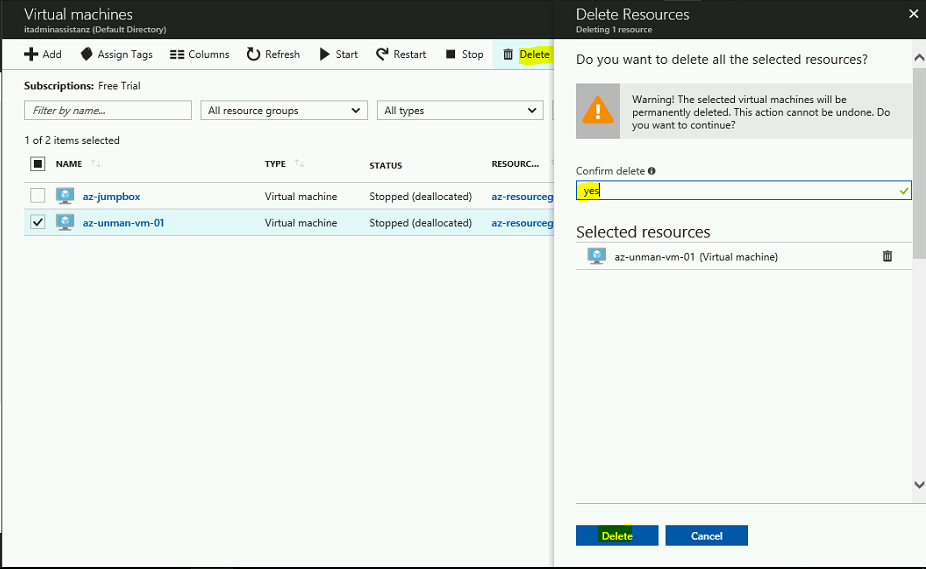
Task: Click Subscriptions: Free Trial text
Action: [82, 86]
